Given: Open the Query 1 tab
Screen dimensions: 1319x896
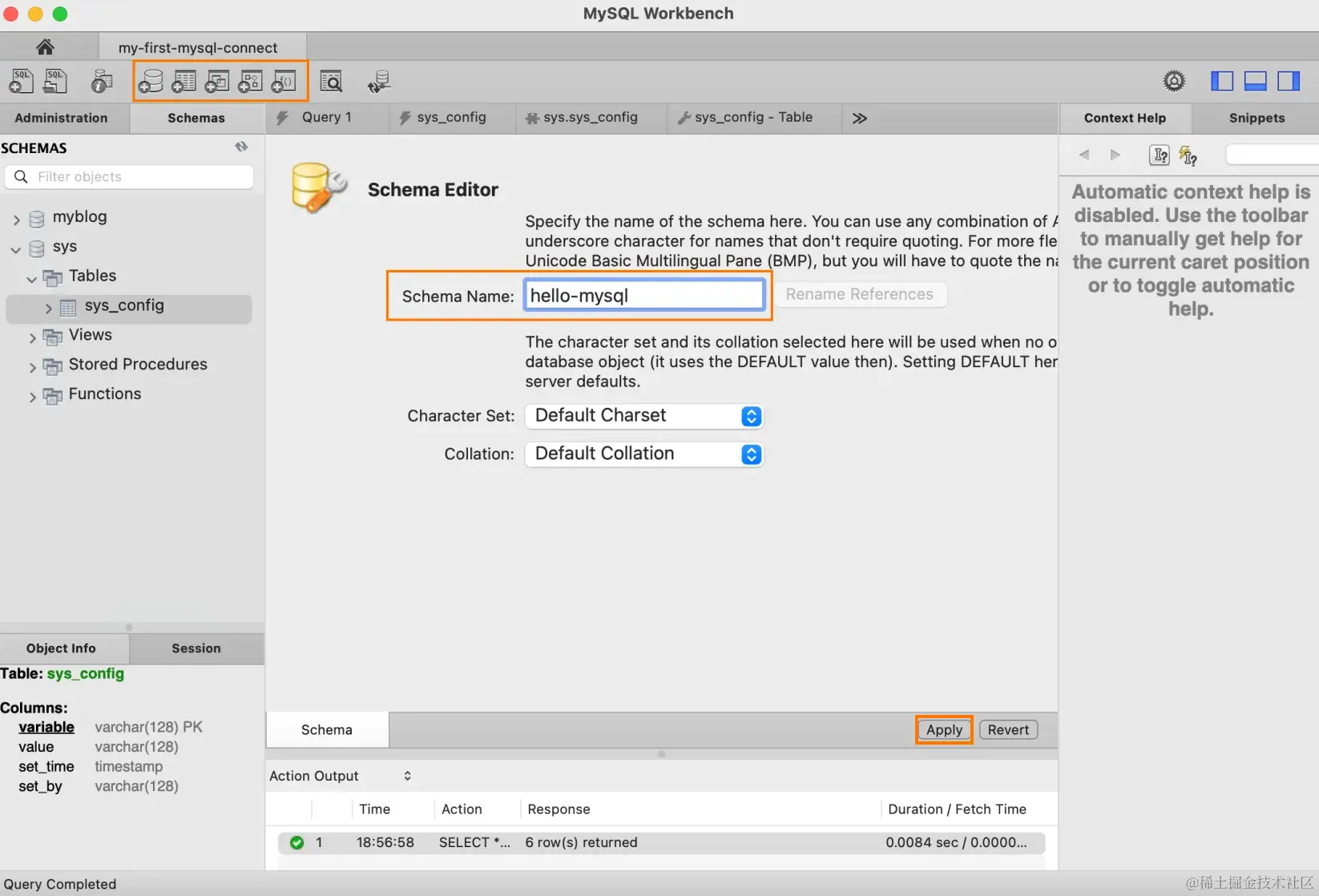Looking at the screenshot, I should (327, 117).
